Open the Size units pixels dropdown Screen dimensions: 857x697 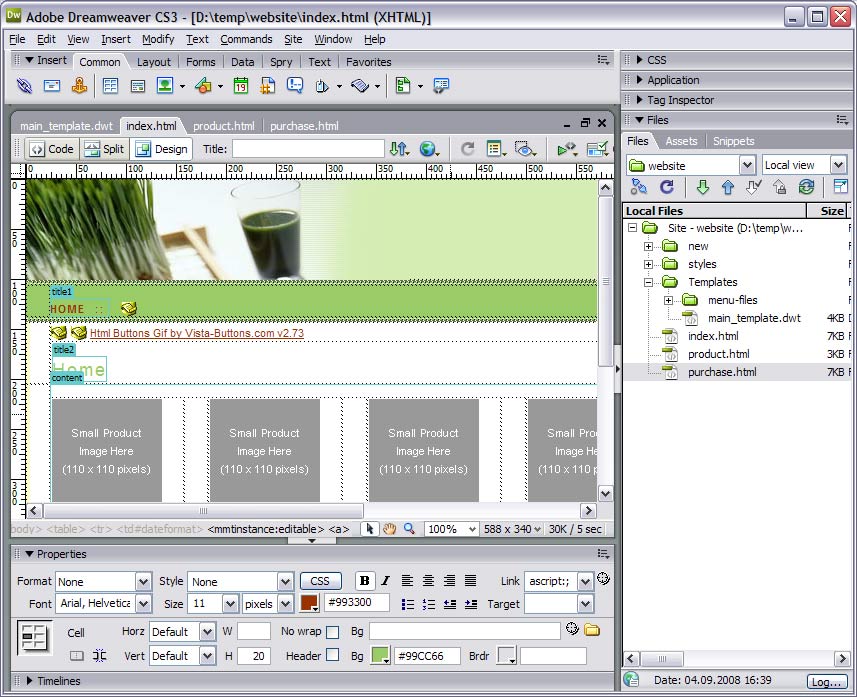[285, 604]
